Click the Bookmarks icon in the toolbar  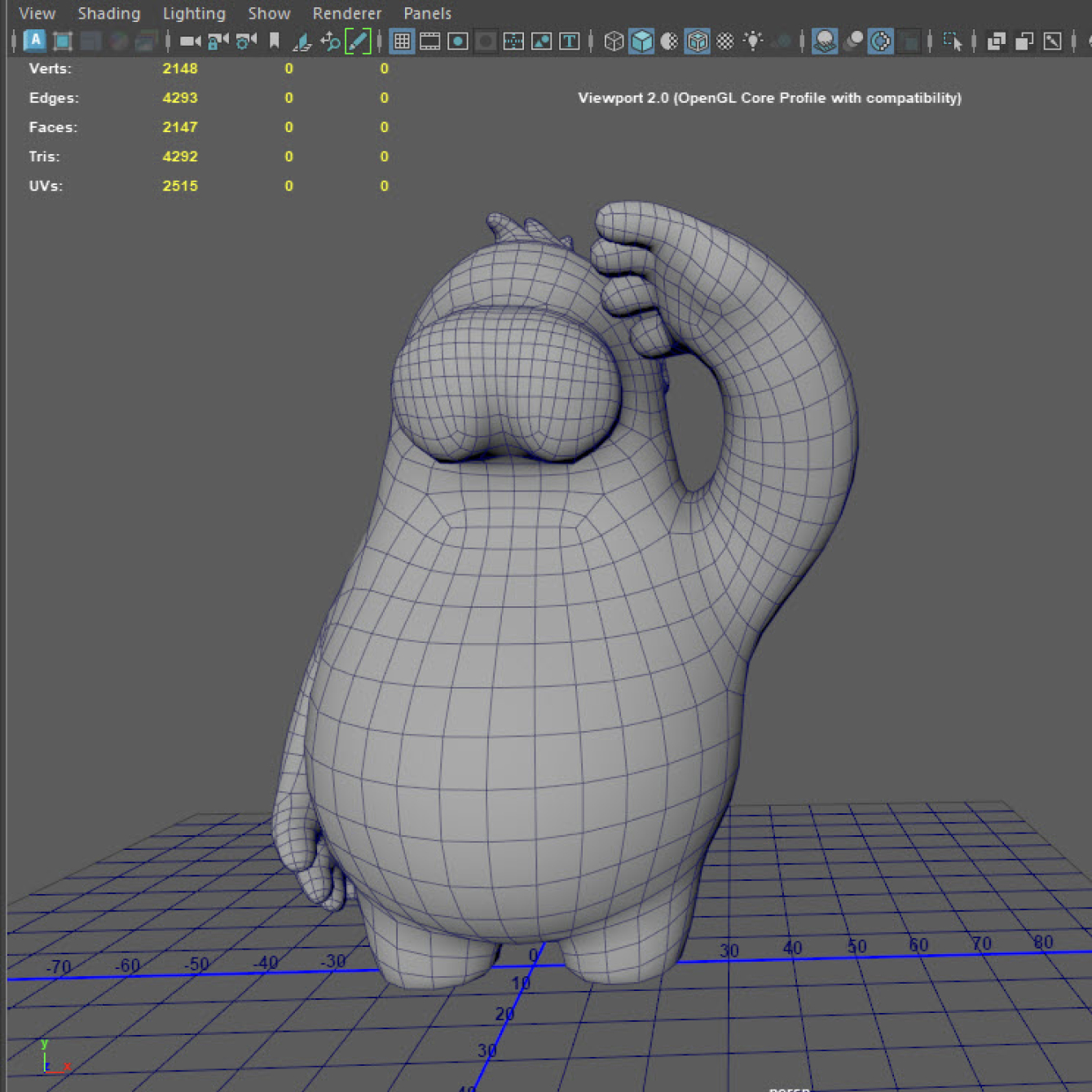275,41
